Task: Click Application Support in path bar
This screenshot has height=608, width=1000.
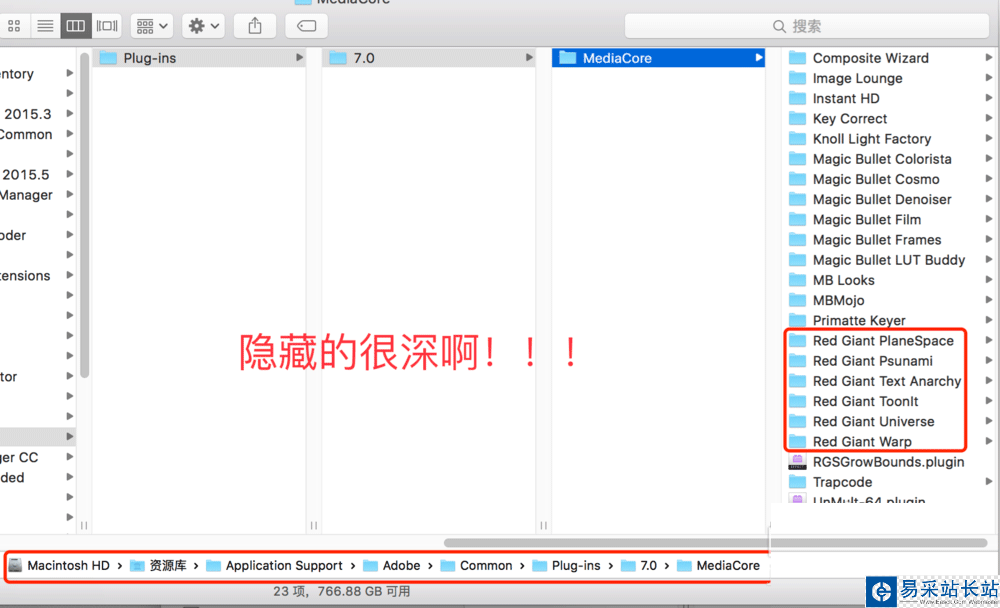Action: pos(275,566)
